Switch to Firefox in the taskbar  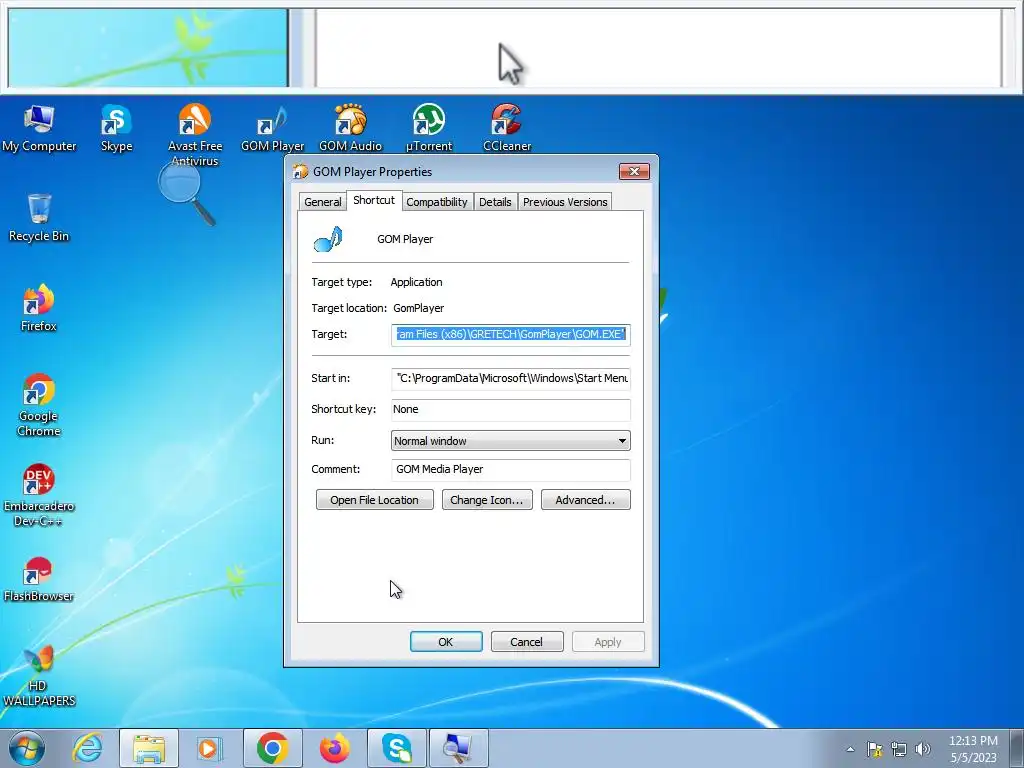coord(334,748)
